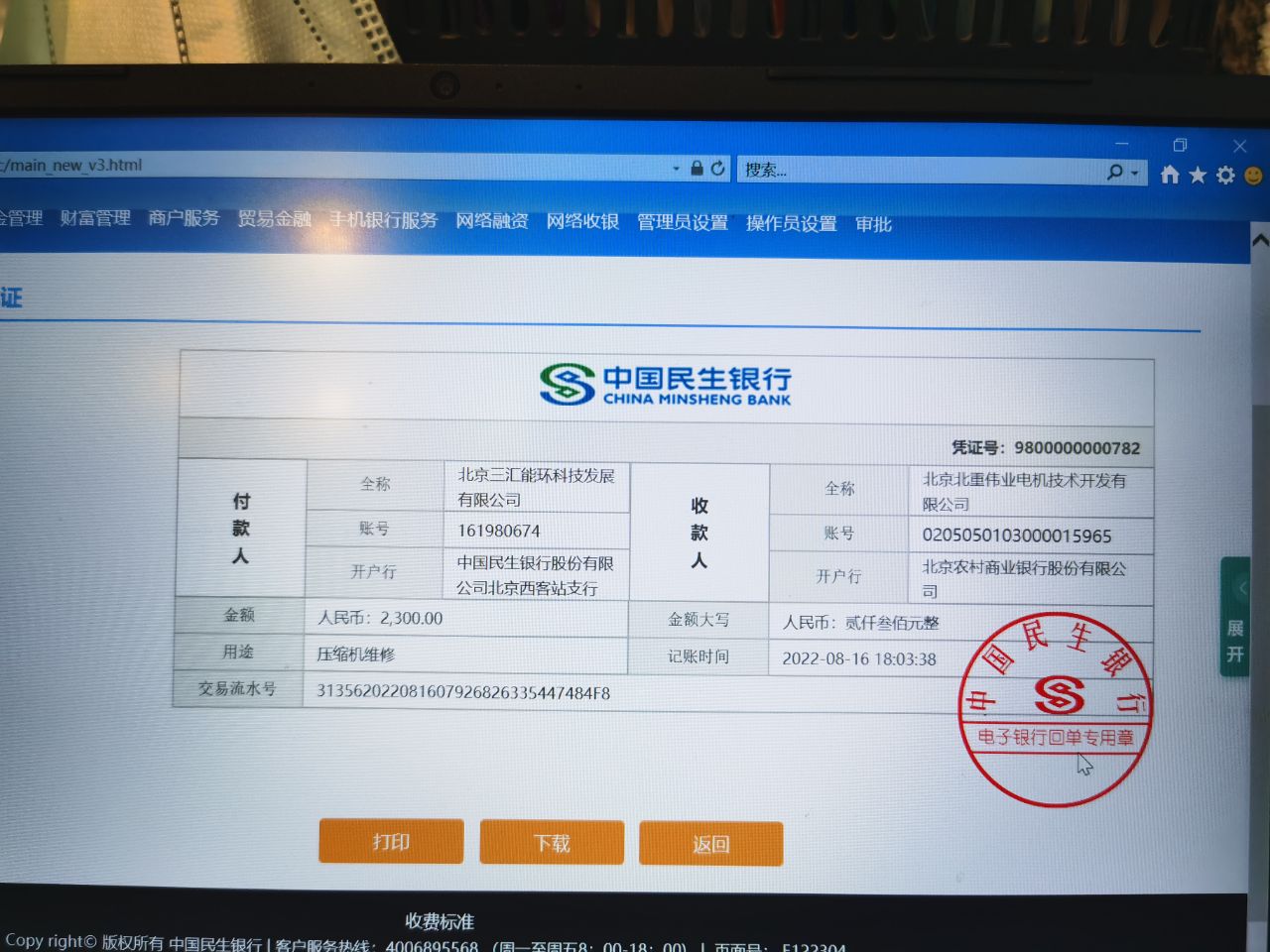Viewport: 1270px width, 952px height.
Task: Click the scrollbar up arrow
Action: coord(1259,240)
